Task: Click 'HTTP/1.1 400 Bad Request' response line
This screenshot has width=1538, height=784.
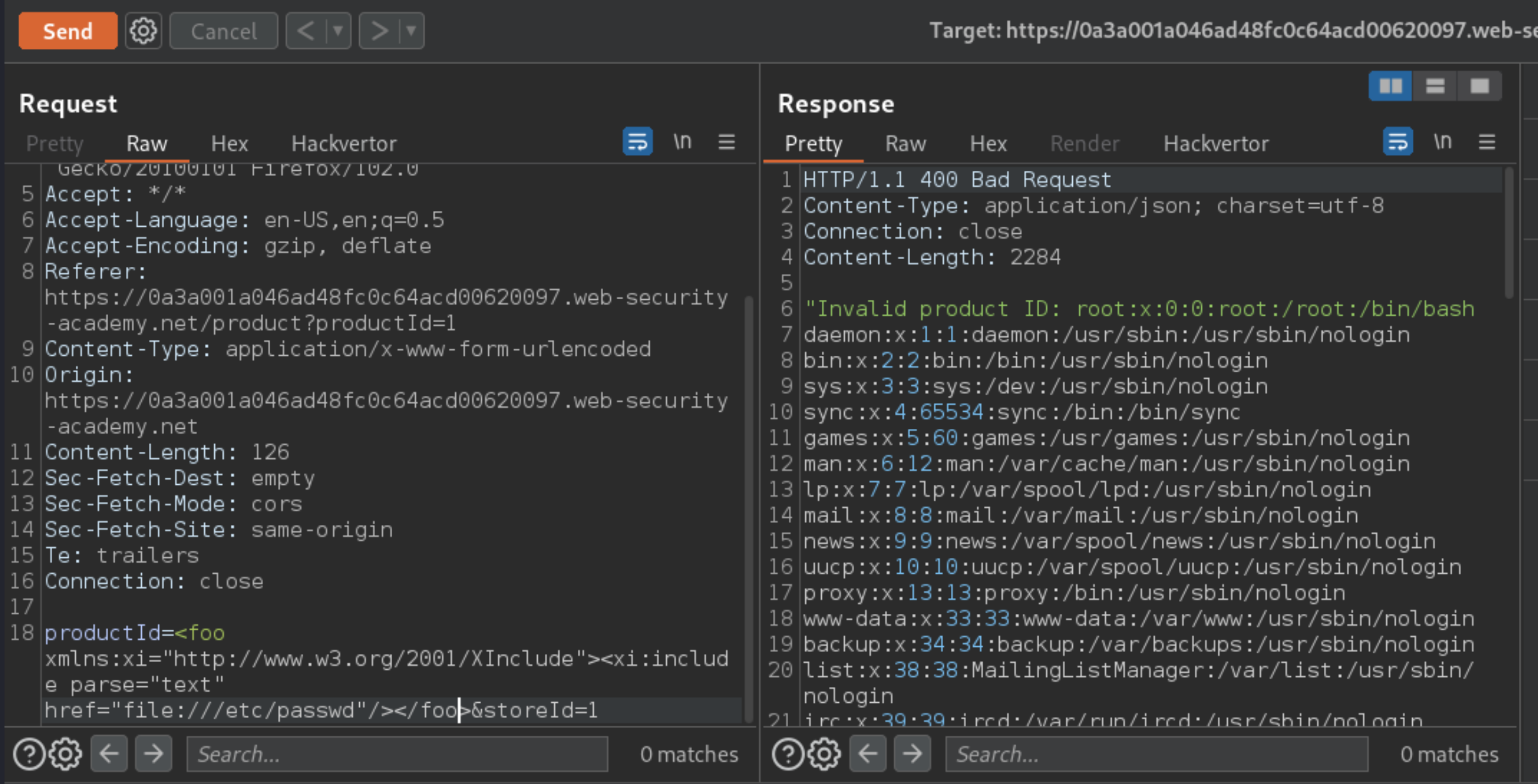Action: (x=957, y=180)
